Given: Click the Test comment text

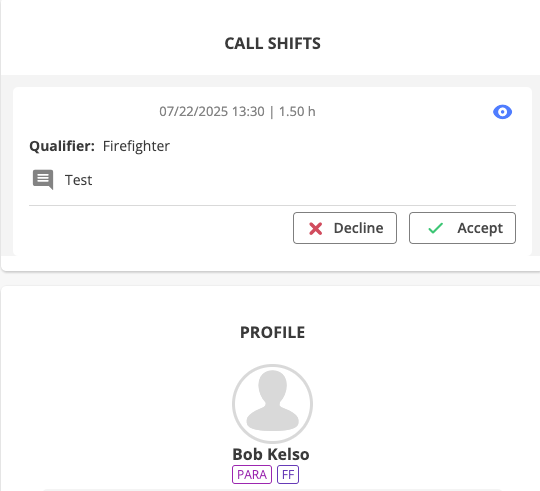Looking at the screenshot, I should (79, 180).
